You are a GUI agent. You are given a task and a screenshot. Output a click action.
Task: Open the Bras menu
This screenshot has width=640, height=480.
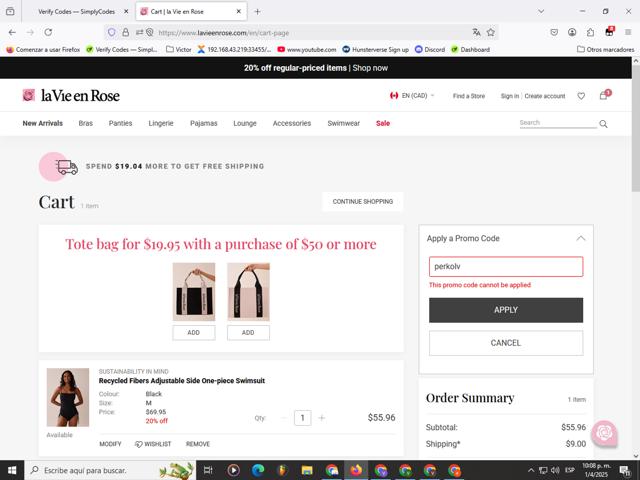coord(86,123)
